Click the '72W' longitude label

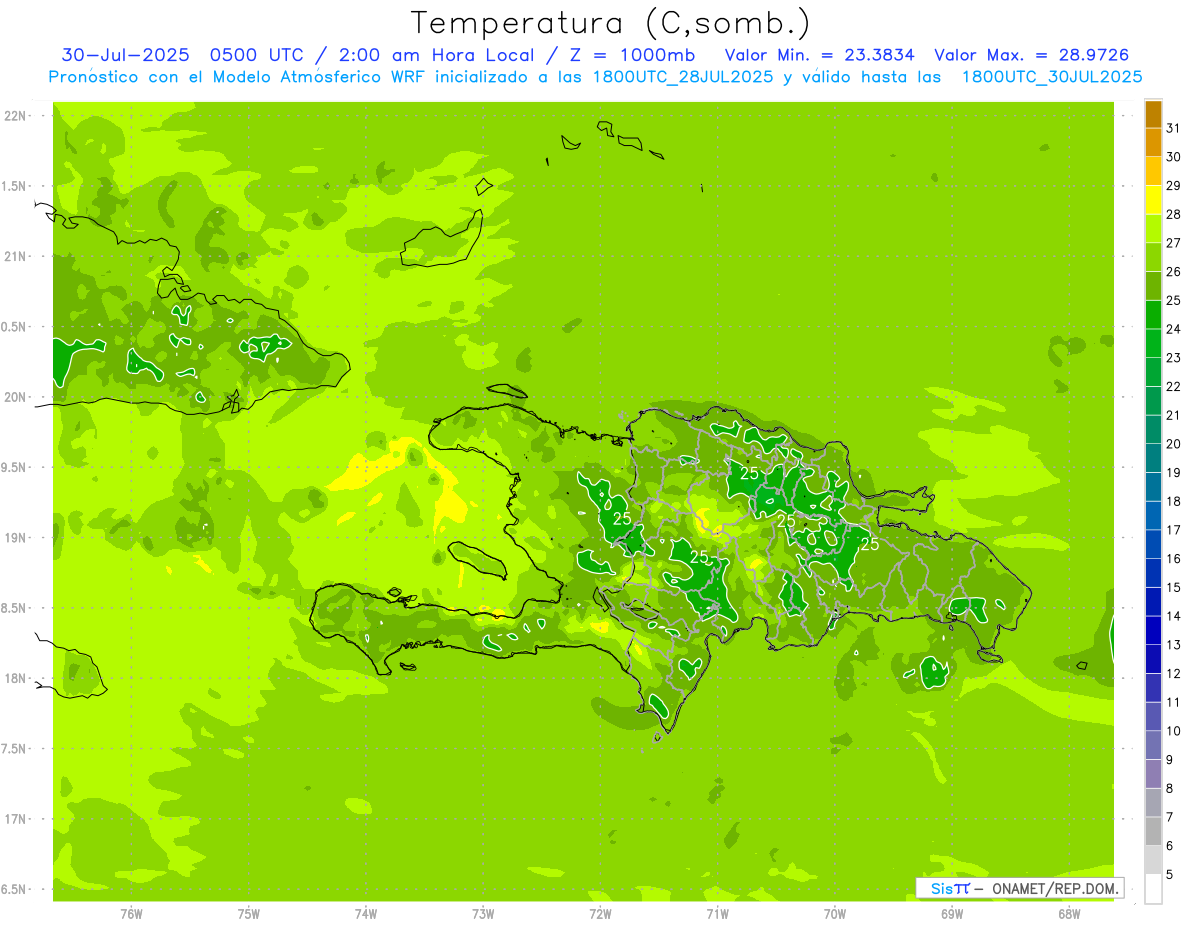(x=600, y=914)
